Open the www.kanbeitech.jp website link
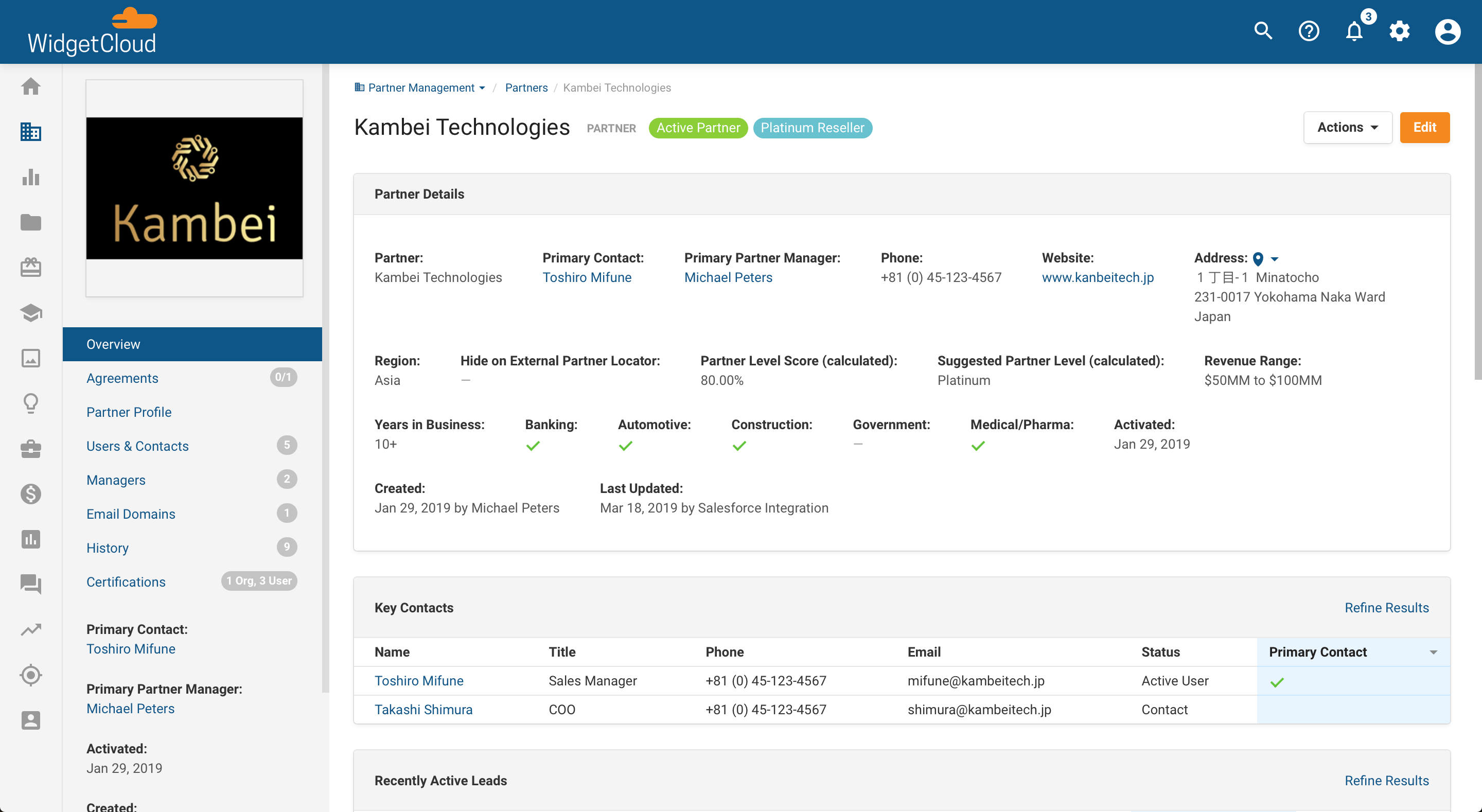The image size is (1482, 812). [x=1097, y=277]
